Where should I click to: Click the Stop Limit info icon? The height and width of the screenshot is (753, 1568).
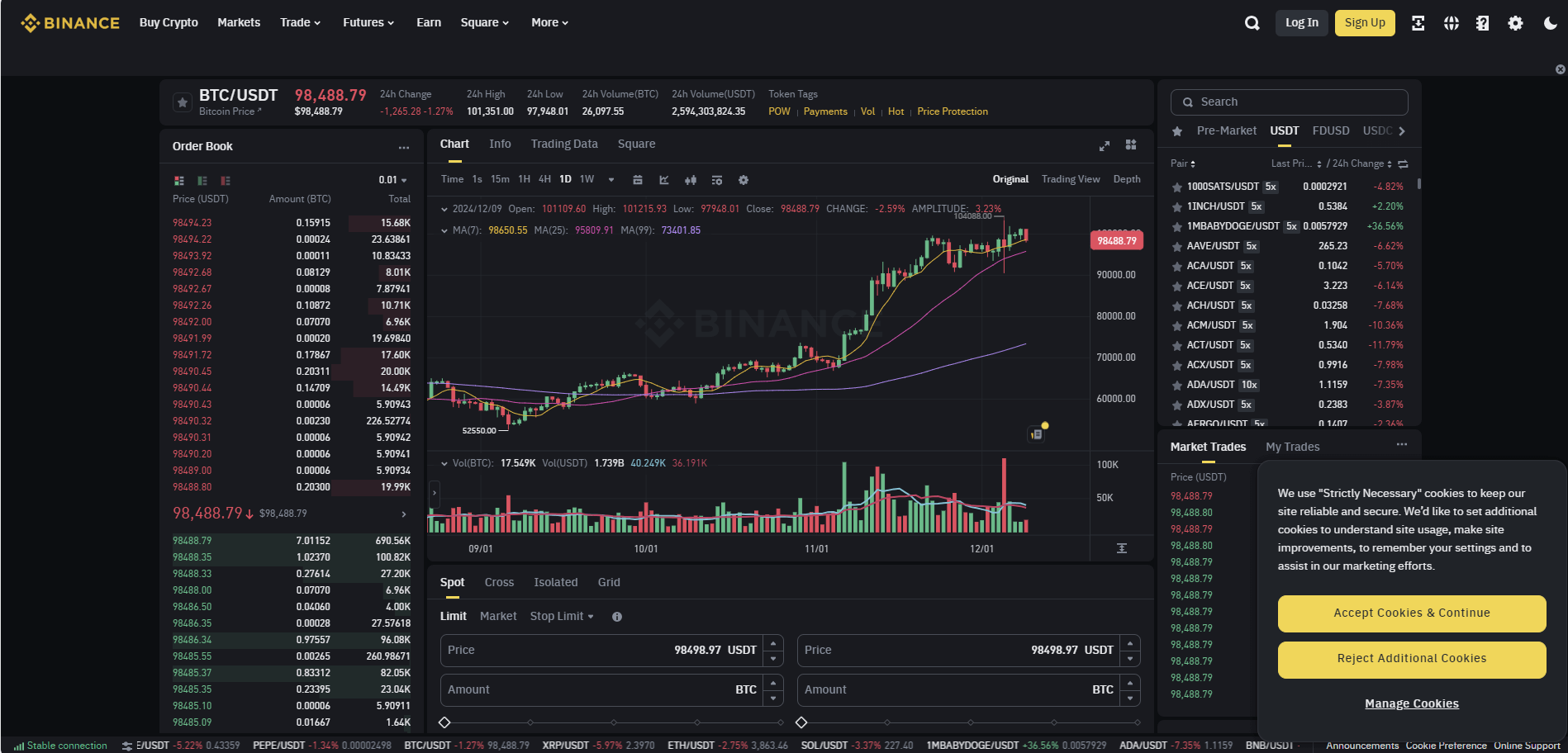[x=617, y=617]
